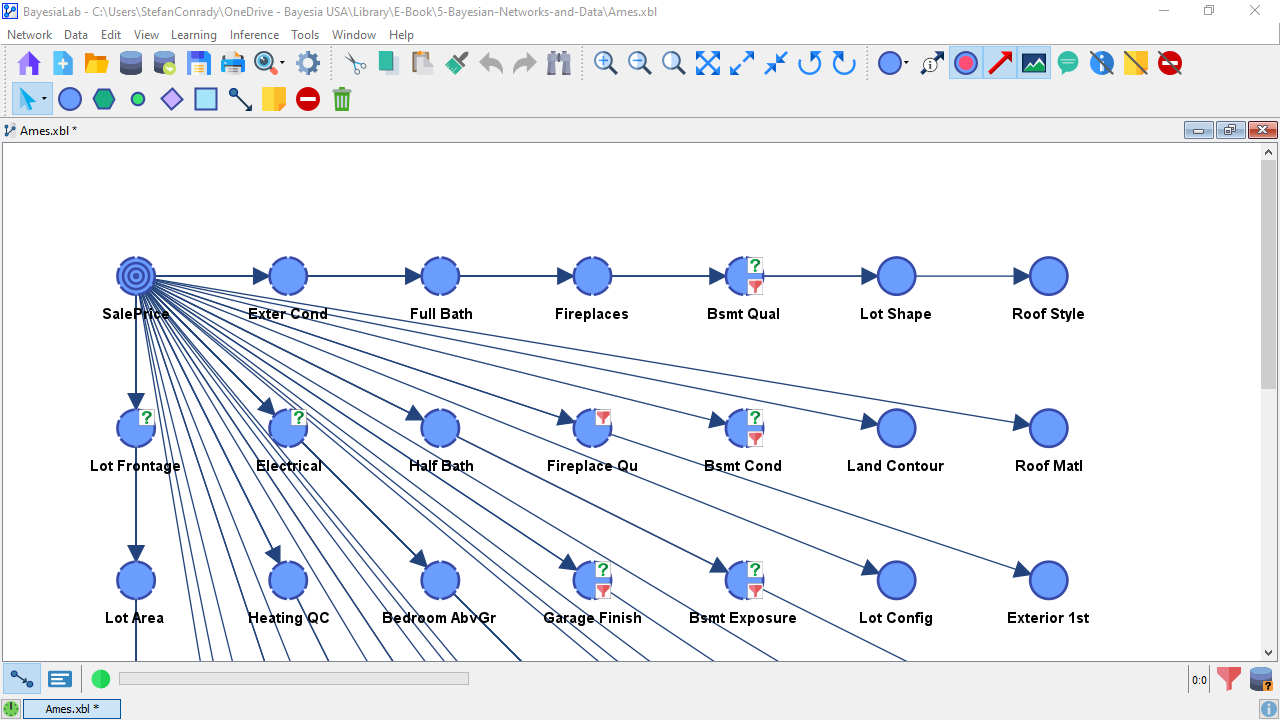The width and height of the screenshot is (1280, 720).
Task: Open the selection tool dropdown arrow
Action: (x=45, y=99)
